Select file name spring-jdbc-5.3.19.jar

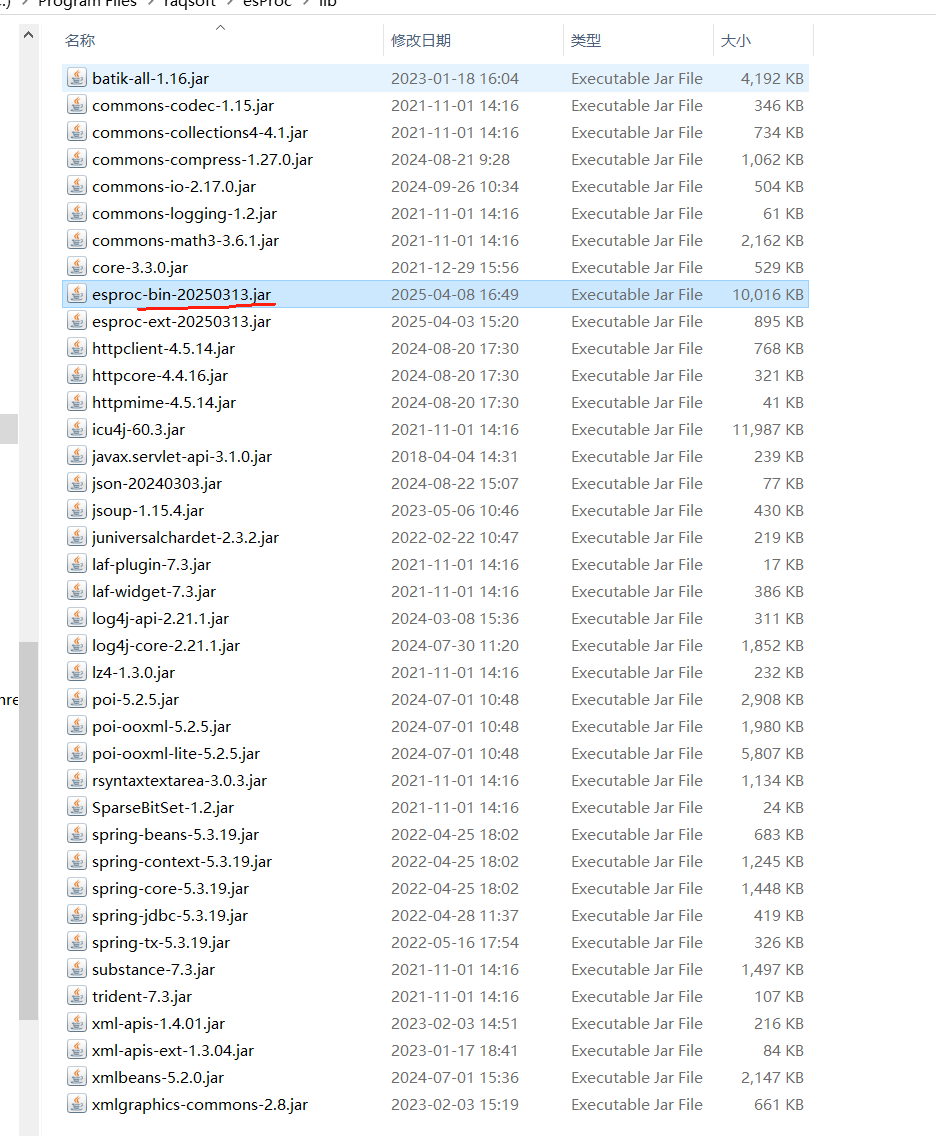170,915
